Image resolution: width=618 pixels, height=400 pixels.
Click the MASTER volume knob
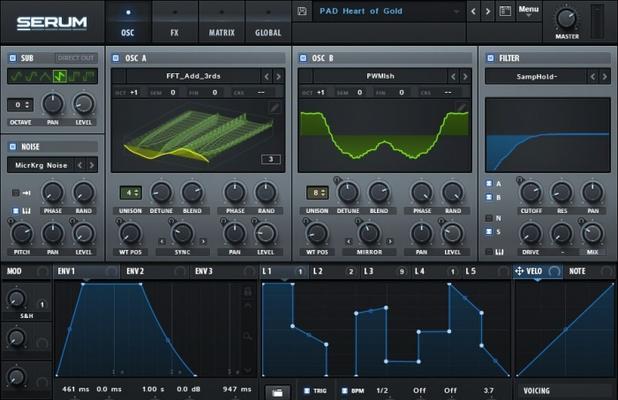(566, 18)
